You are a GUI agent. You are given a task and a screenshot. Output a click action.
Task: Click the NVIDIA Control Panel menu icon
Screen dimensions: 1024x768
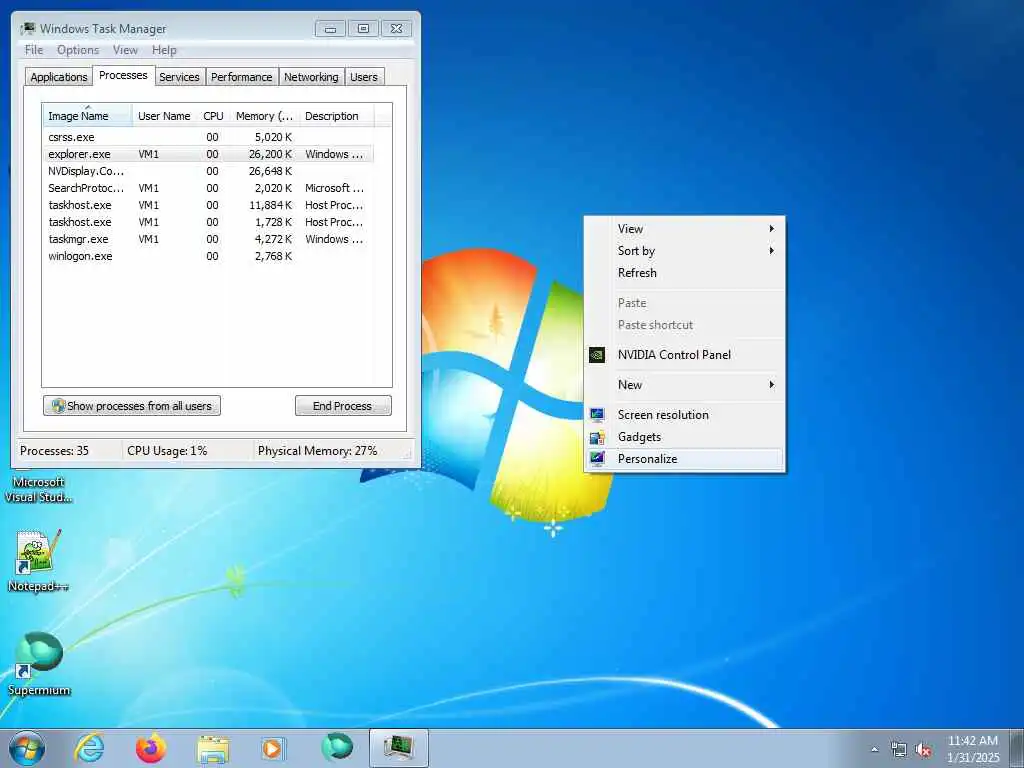coord(597,355)
